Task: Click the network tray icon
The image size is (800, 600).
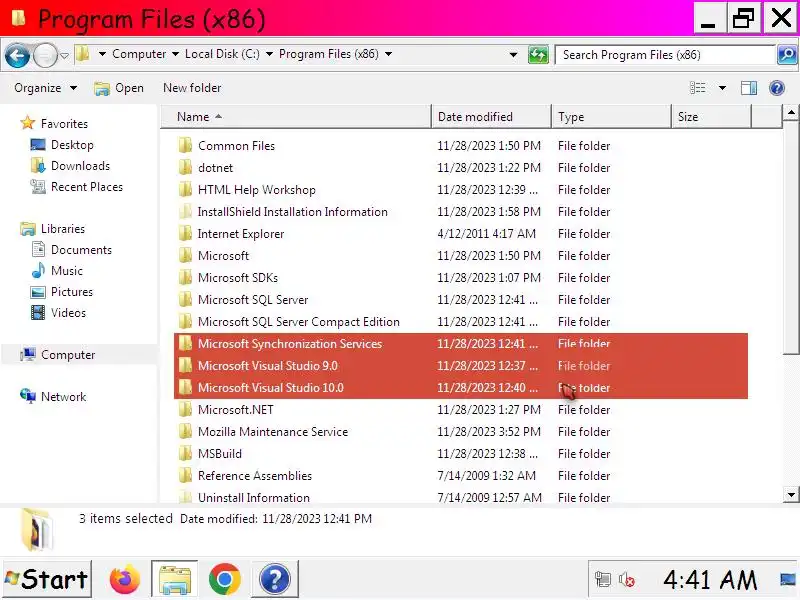Action: 603,580
